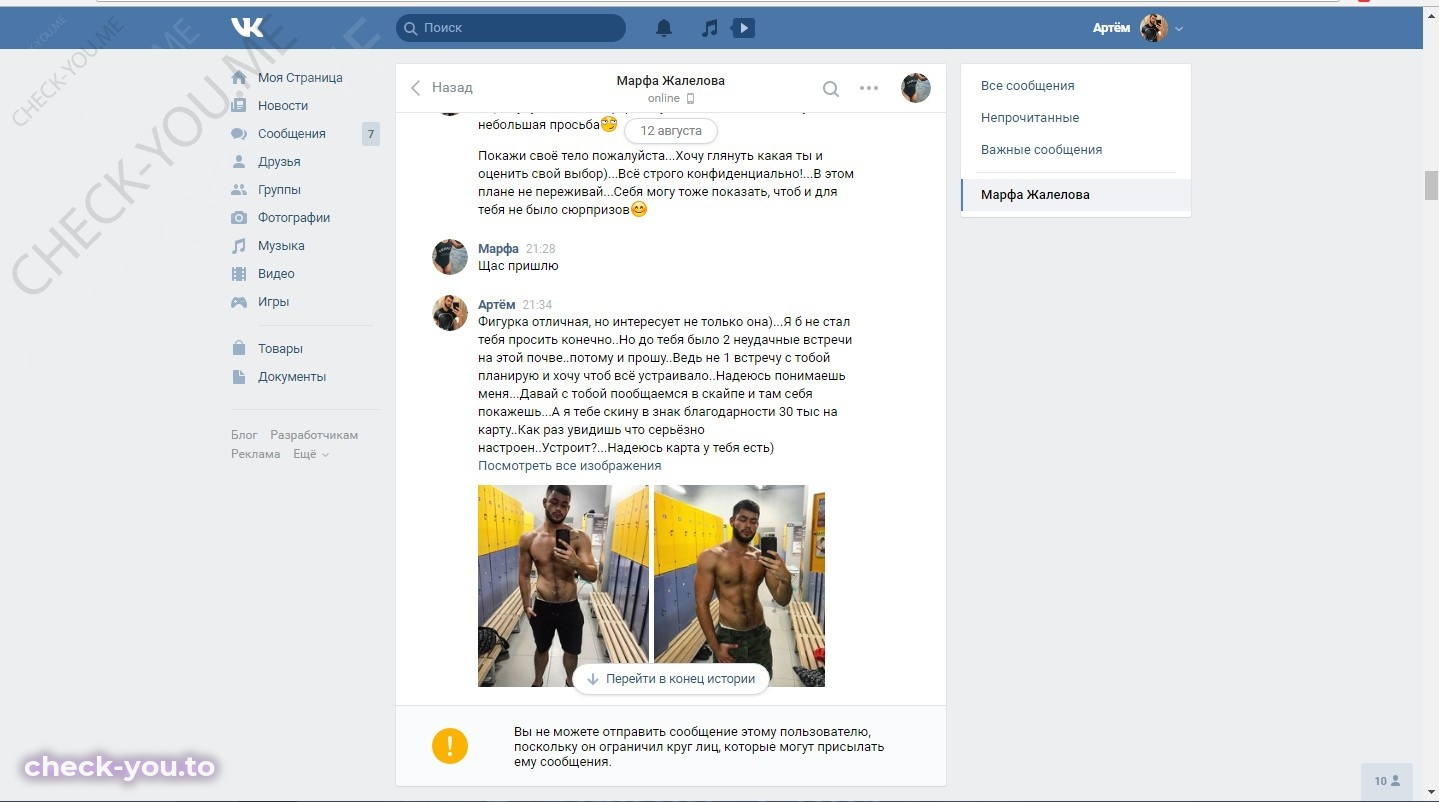1439x802 pixels.
Task: Click Артём's avatar next to his message
Action: [450, 313]
